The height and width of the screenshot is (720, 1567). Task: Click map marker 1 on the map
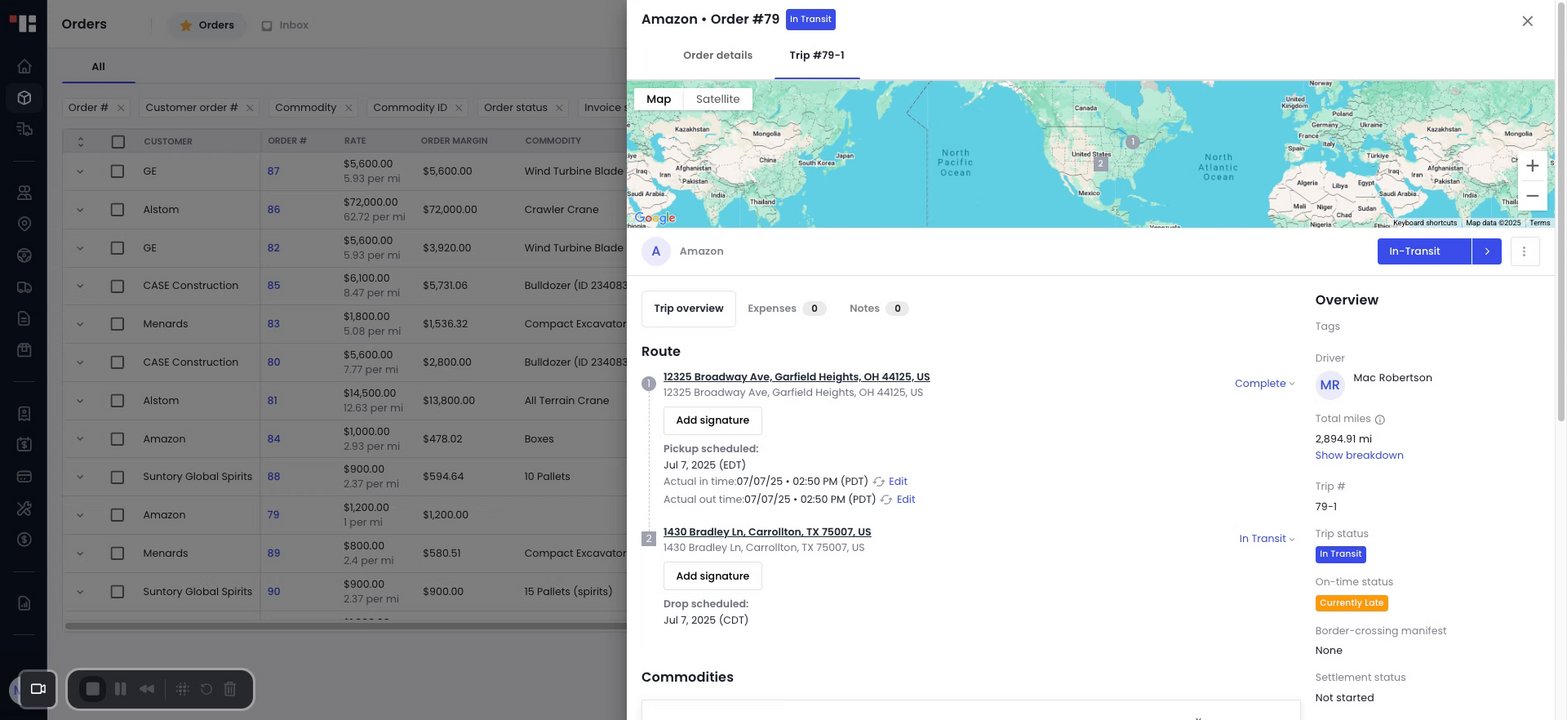pyautogui.click(x=1132, y=142)
